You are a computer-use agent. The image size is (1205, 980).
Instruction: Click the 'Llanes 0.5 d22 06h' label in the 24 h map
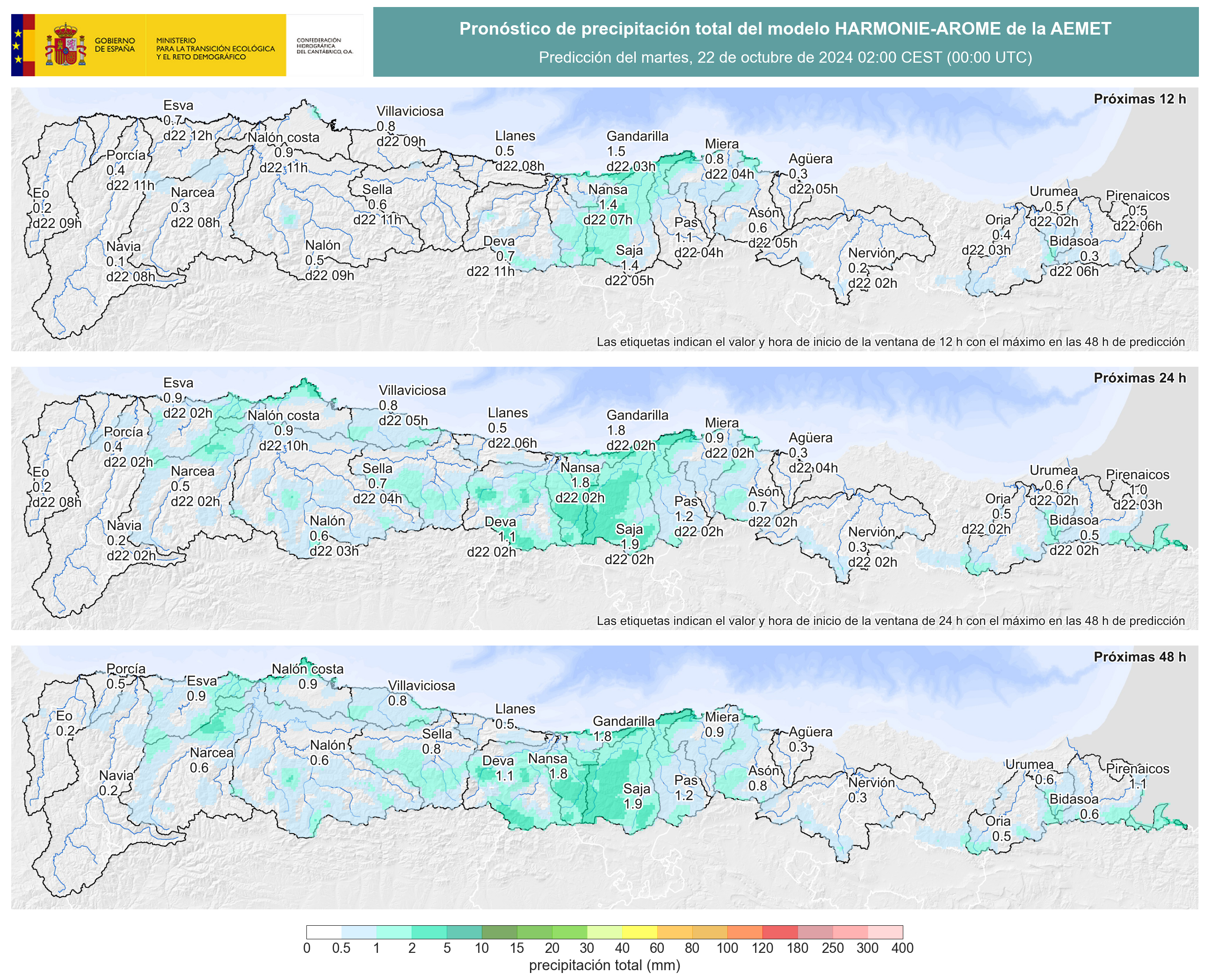[x=512, y=428]
